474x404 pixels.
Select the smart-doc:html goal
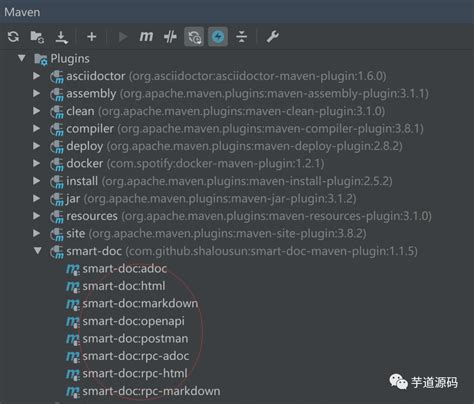[x=124, y=286]
